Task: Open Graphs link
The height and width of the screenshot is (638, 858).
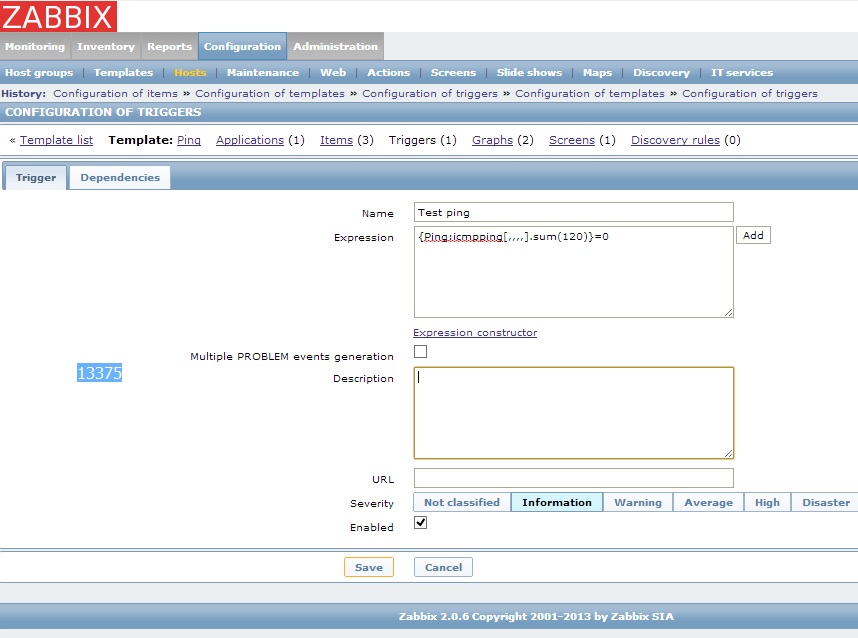Action: 492,140
